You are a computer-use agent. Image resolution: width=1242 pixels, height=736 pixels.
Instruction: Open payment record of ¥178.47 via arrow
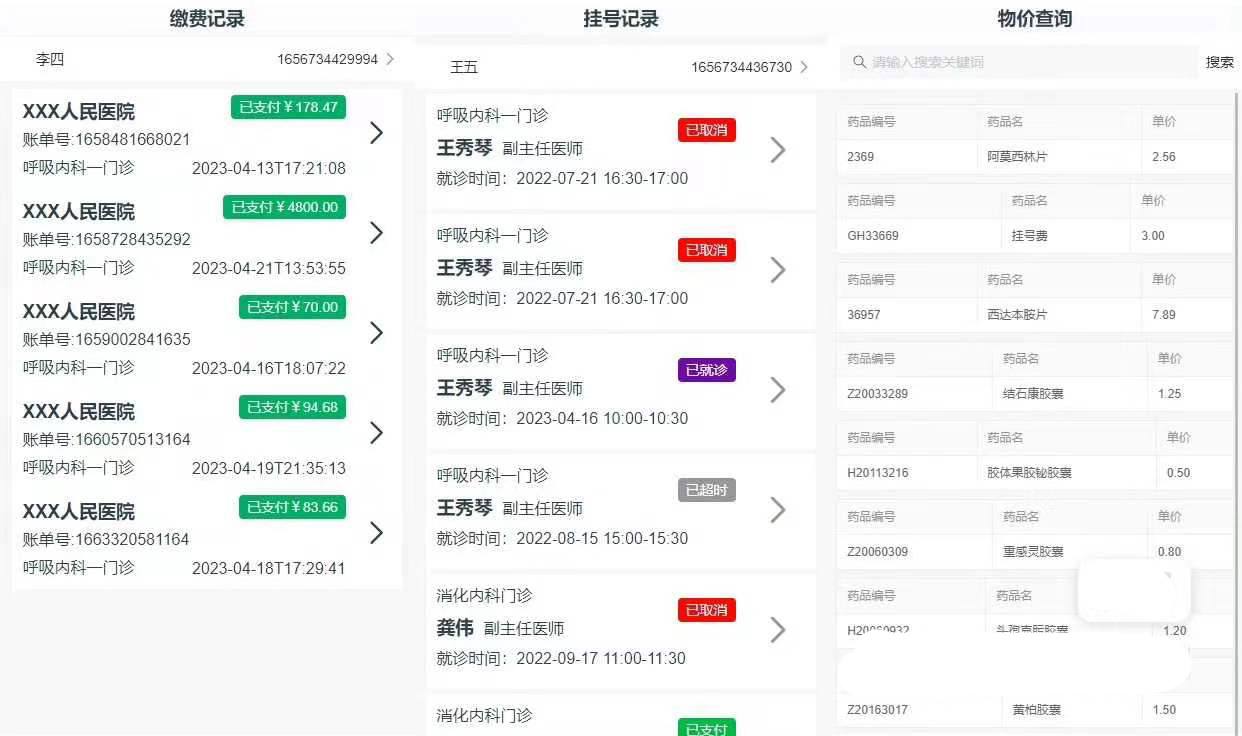[376, 133]
